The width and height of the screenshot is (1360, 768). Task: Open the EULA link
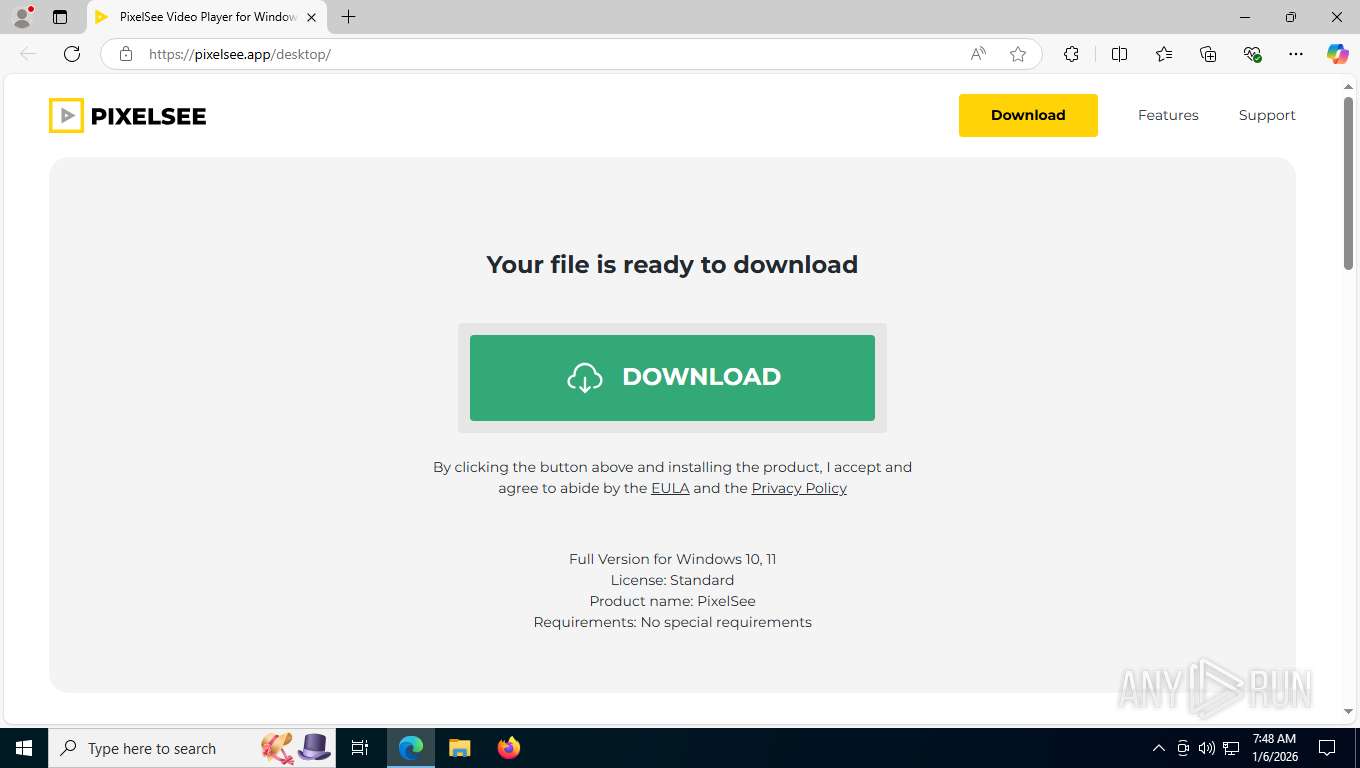pos(670,488)
